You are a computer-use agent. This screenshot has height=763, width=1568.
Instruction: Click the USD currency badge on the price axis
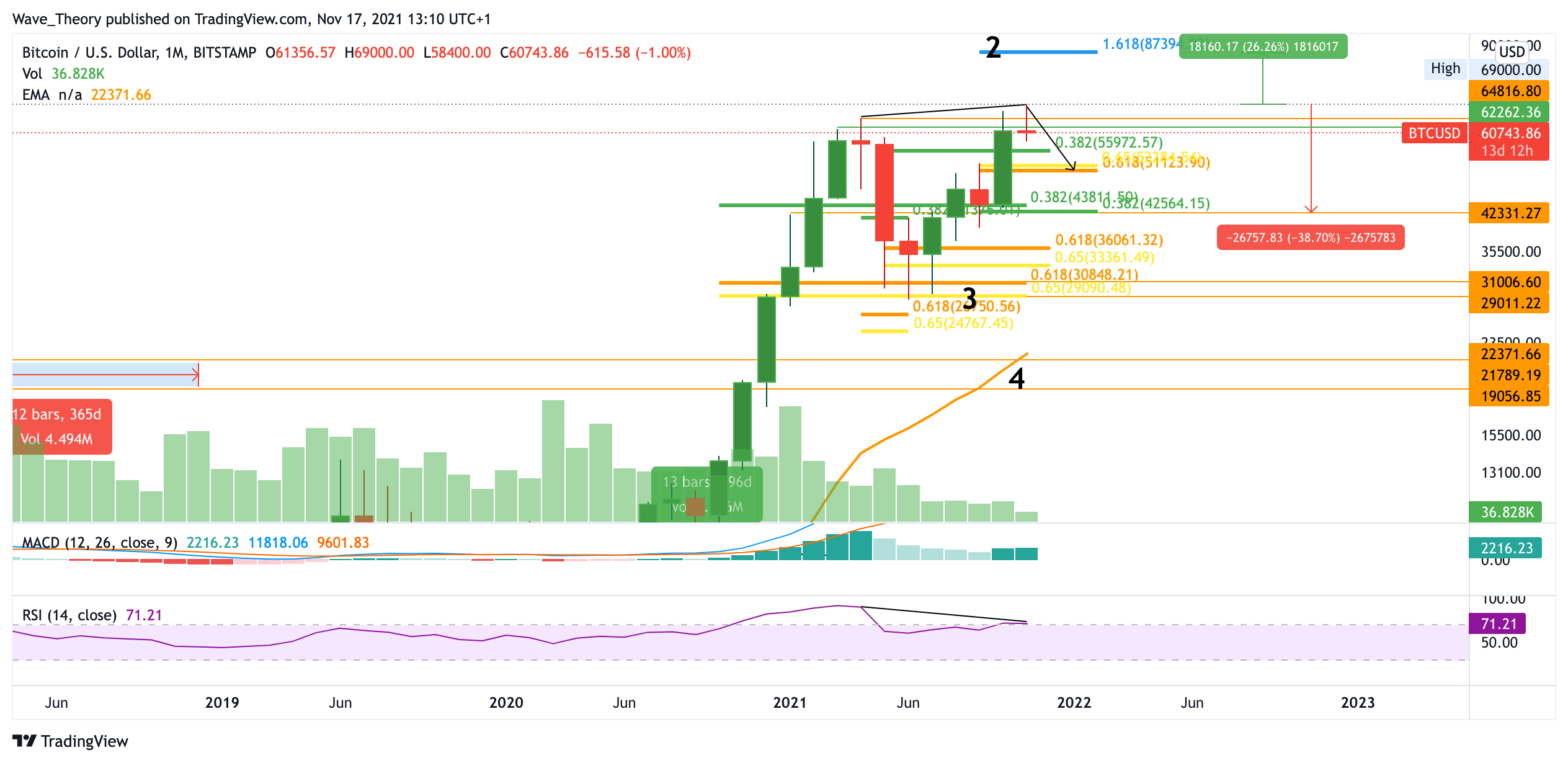pyautogui.click(x=1511, y=51)
